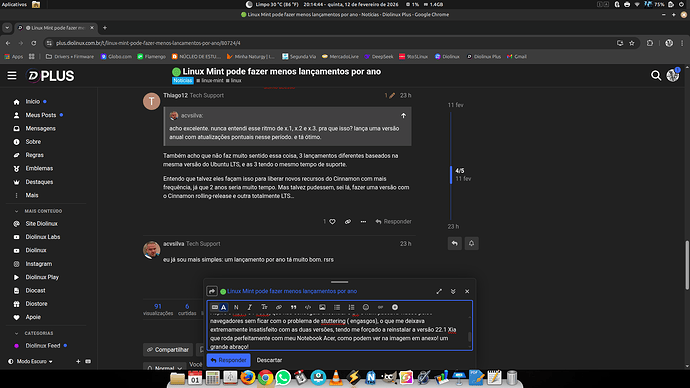Click timeline reply arrow button

455,243
